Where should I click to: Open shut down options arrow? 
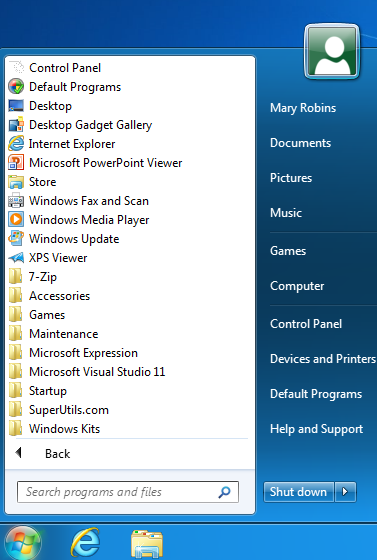click(345, 492)
